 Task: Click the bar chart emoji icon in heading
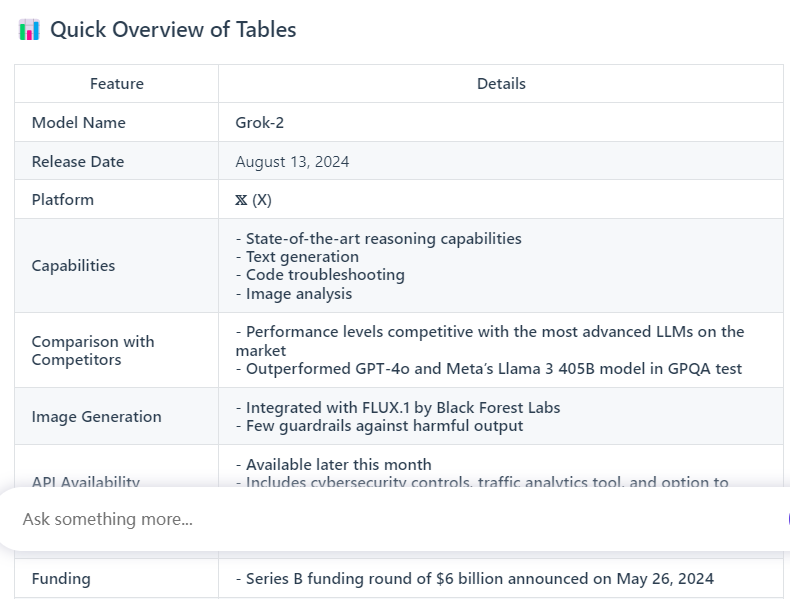[x=29, y=30]
